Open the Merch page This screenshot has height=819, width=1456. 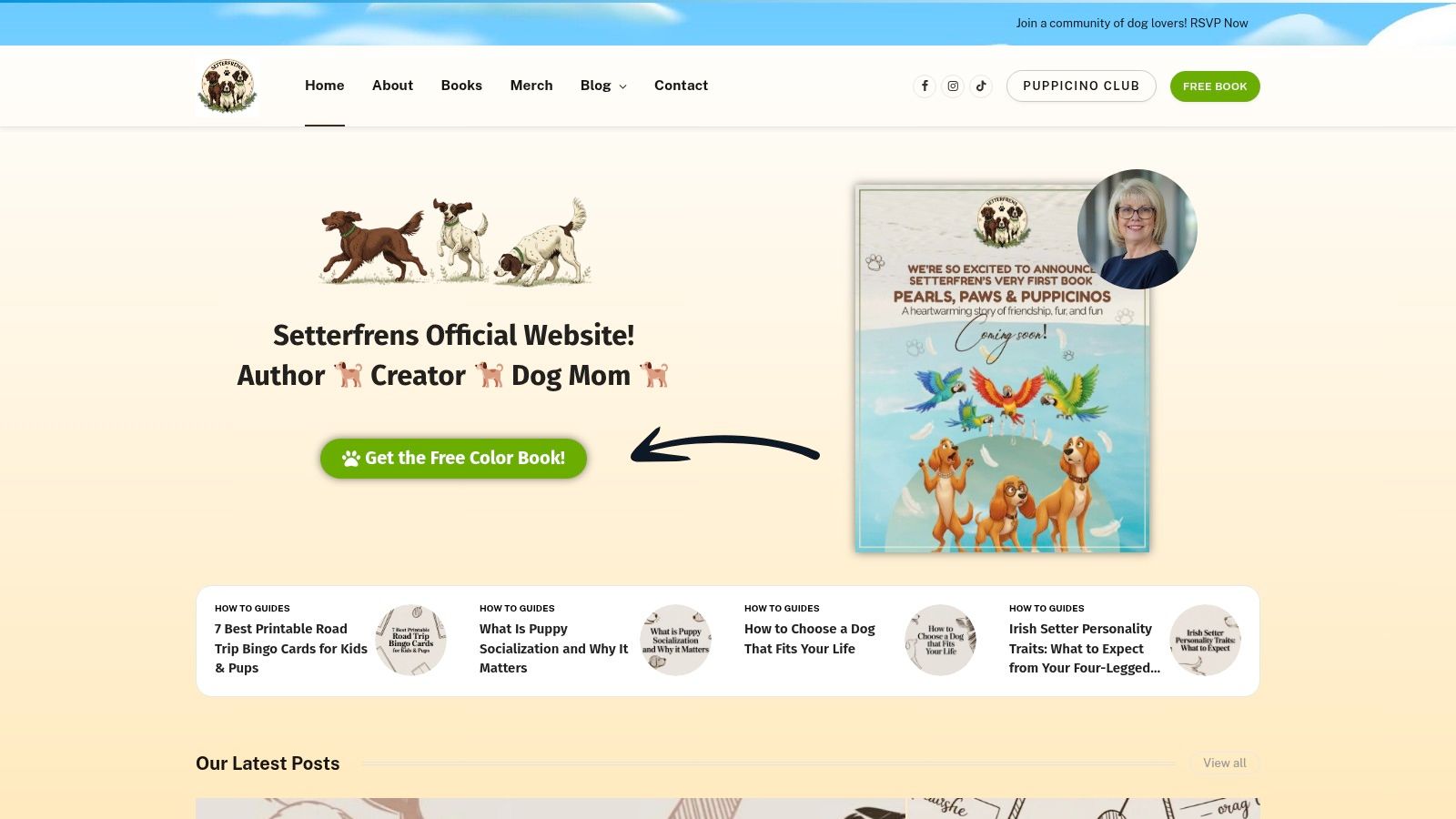(x=531, y=86)
